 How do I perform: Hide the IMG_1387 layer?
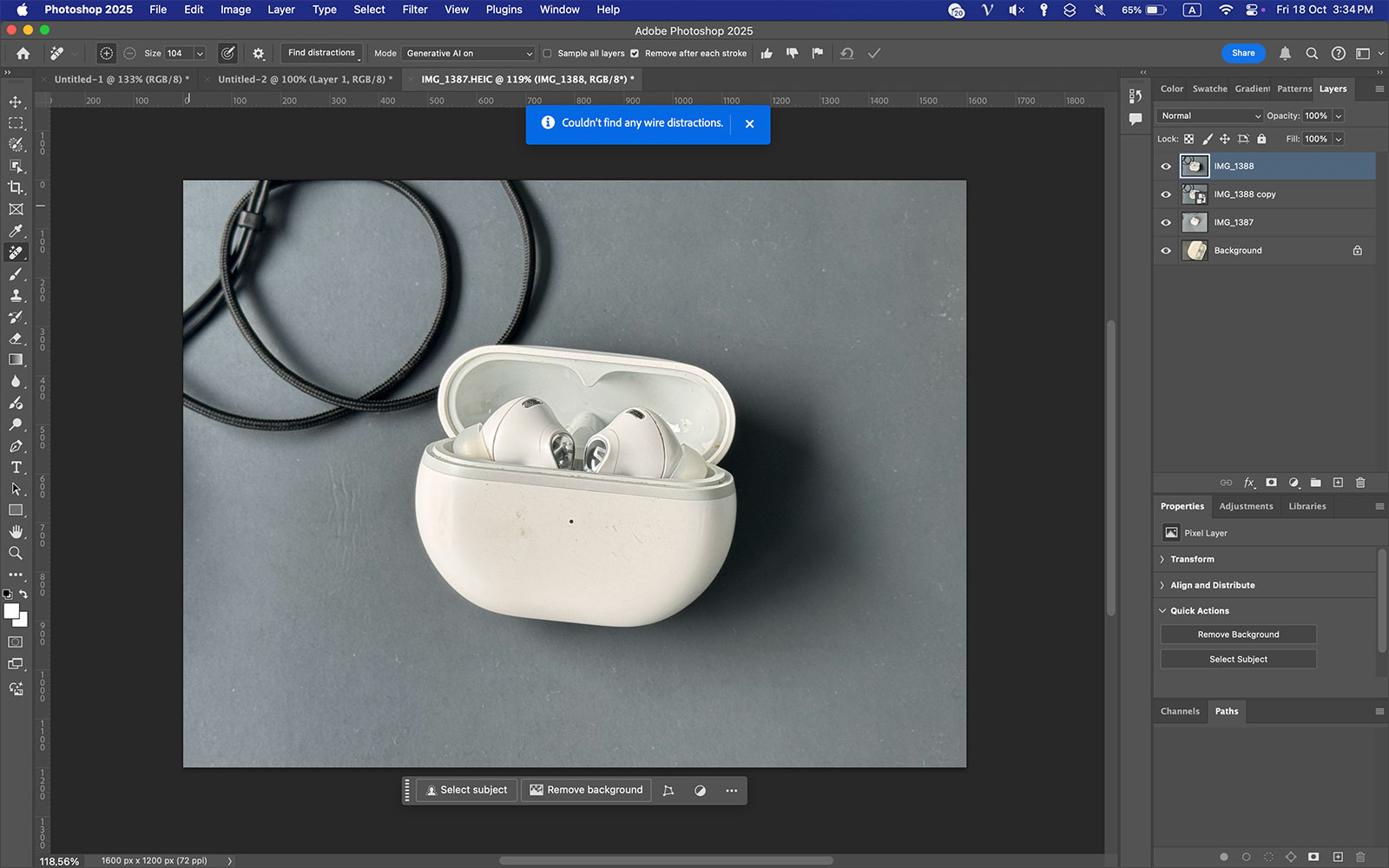tap(1166, 223)
